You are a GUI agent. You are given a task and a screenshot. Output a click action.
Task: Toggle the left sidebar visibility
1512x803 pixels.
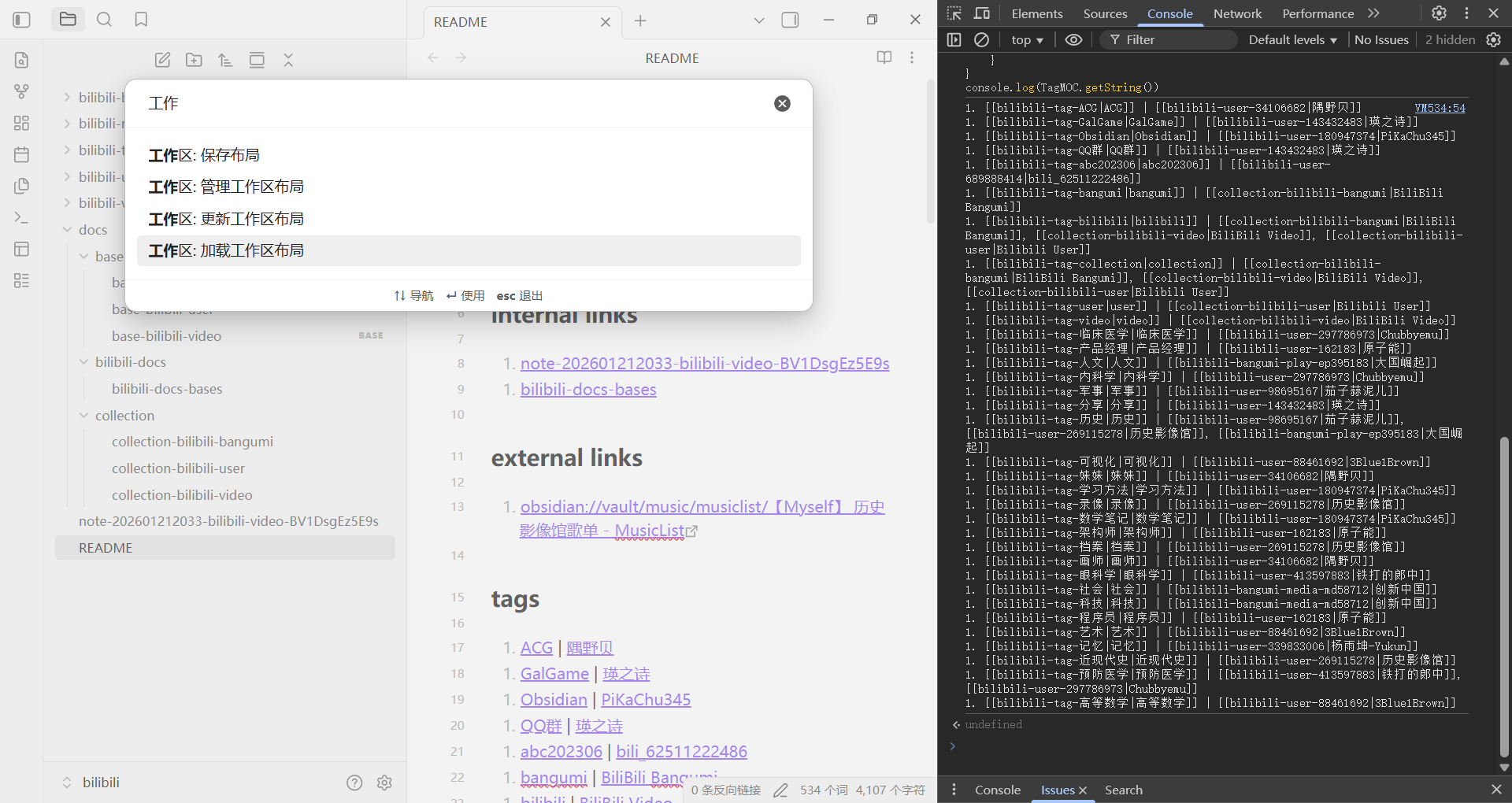[22, 20]
